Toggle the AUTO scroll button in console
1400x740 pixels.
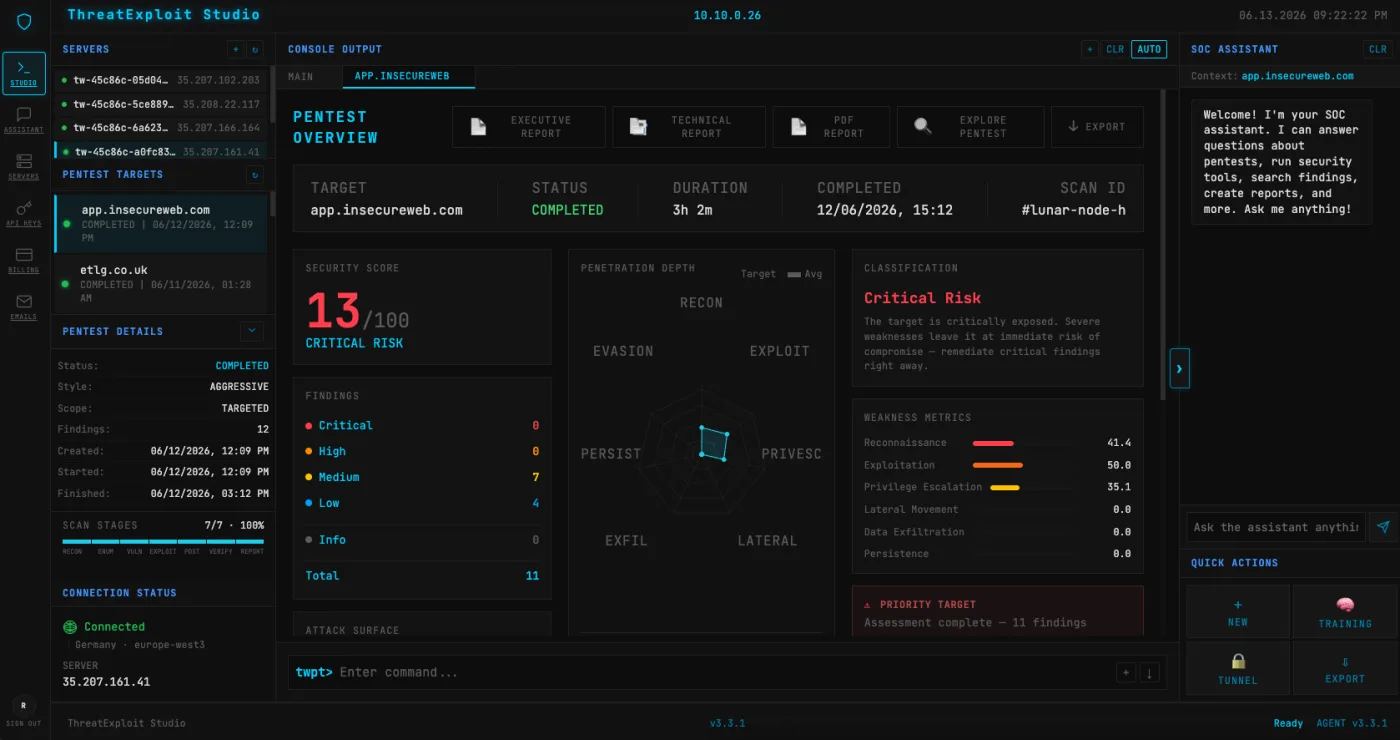[1149, 49]
